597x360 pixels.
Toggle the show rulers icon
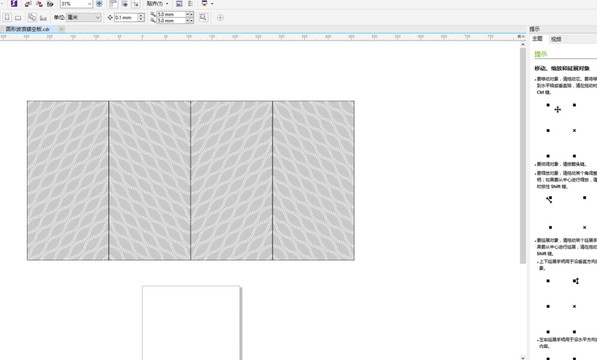tap(113, 4)
